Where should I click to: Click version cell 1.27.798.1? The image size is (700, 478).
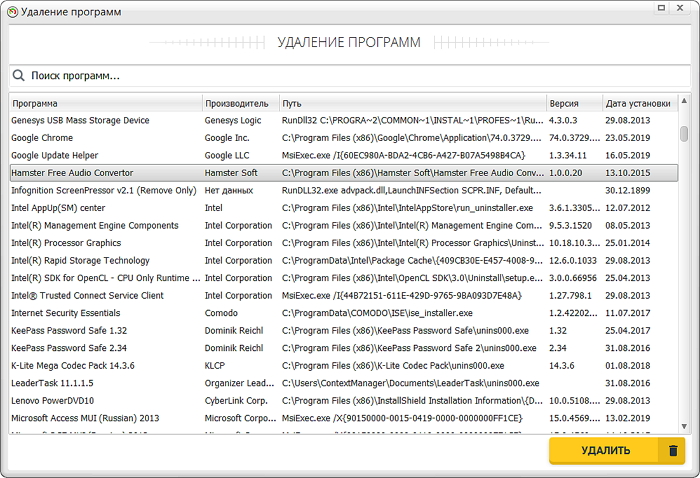tap(570, 295)
